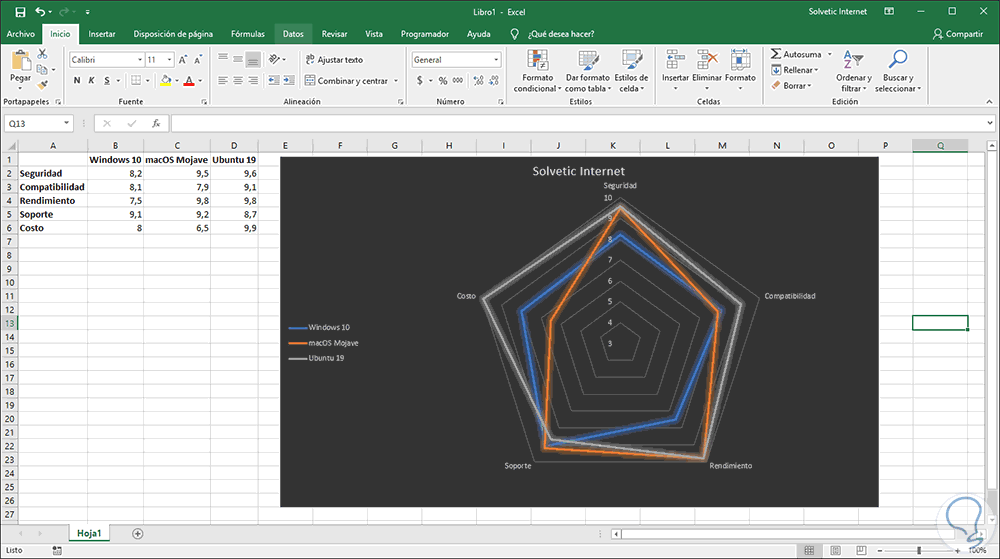Decrease font size with the smaller A

(198, 60)
